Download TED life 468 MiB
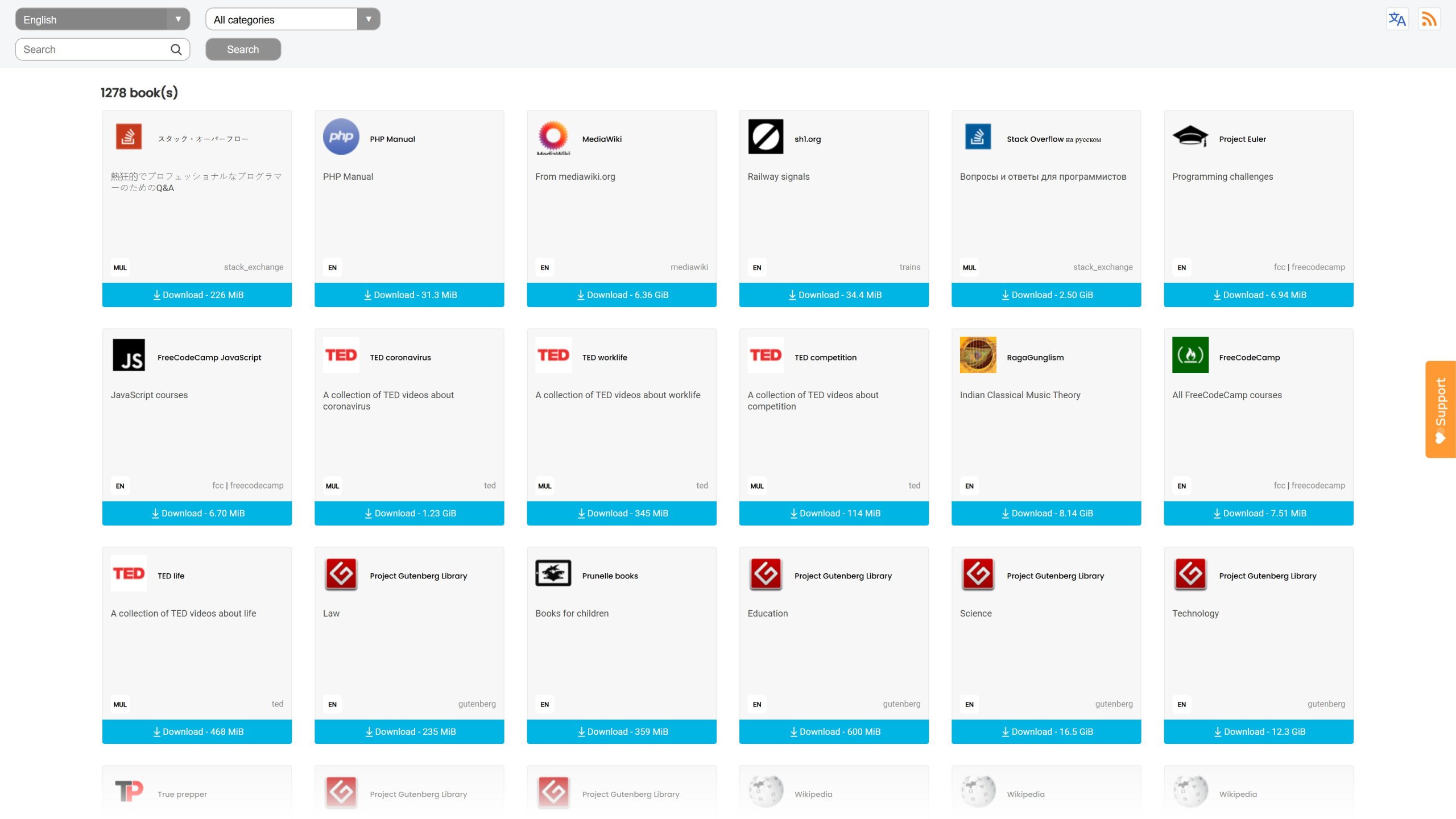1456x819 pixels. [x=197, y=731]
